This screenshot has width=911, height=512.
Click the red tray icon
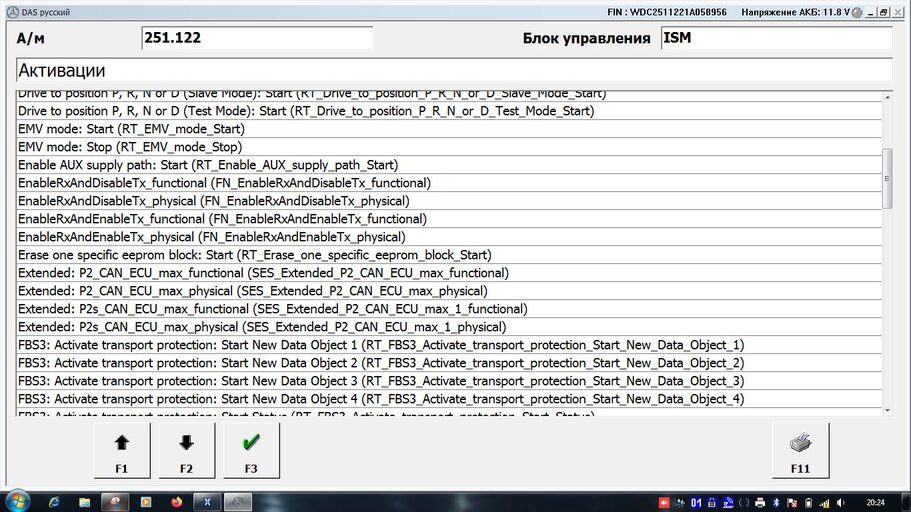663,503
